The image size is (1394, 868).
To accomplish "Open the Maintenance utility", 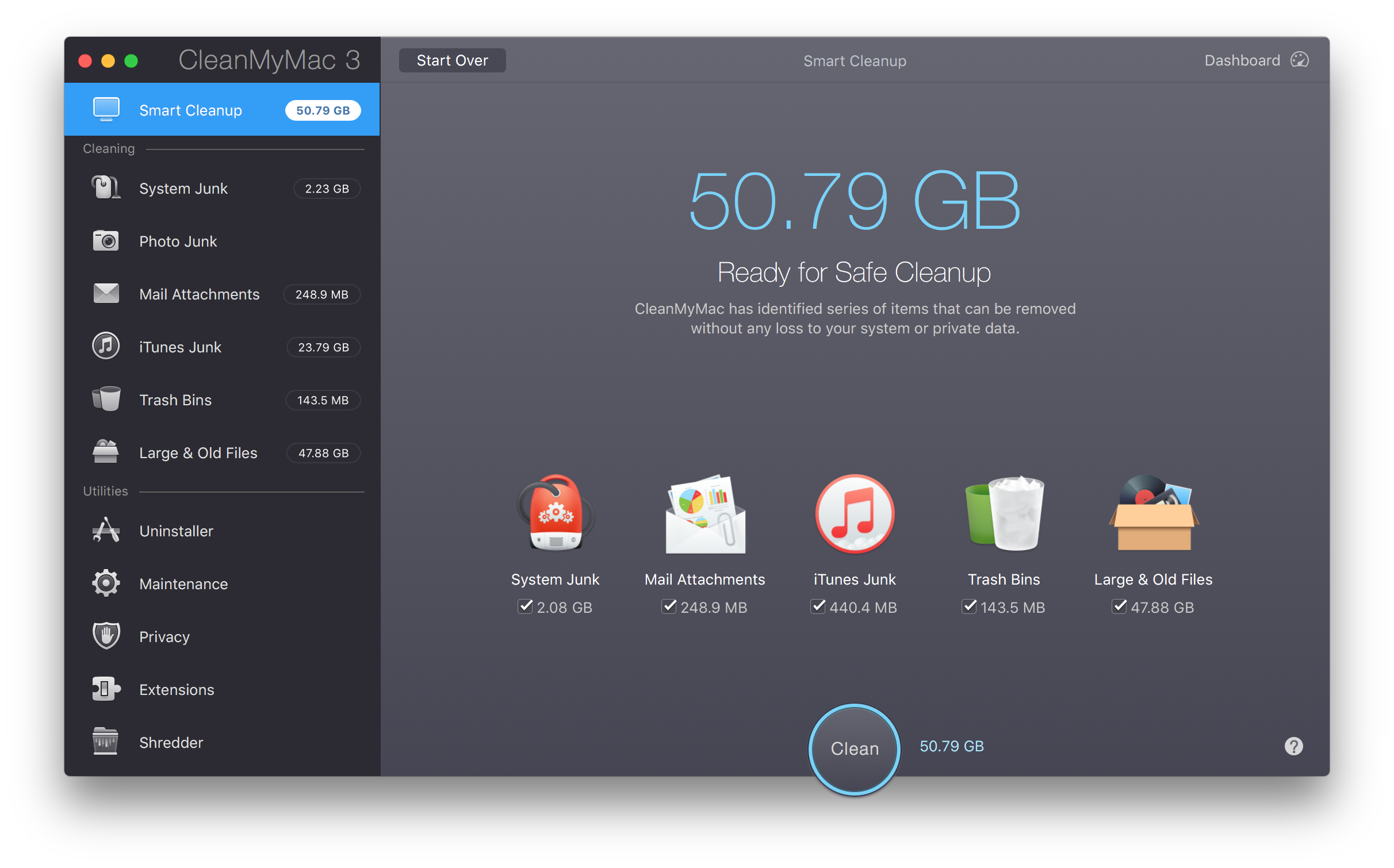I will click(222, 583).
